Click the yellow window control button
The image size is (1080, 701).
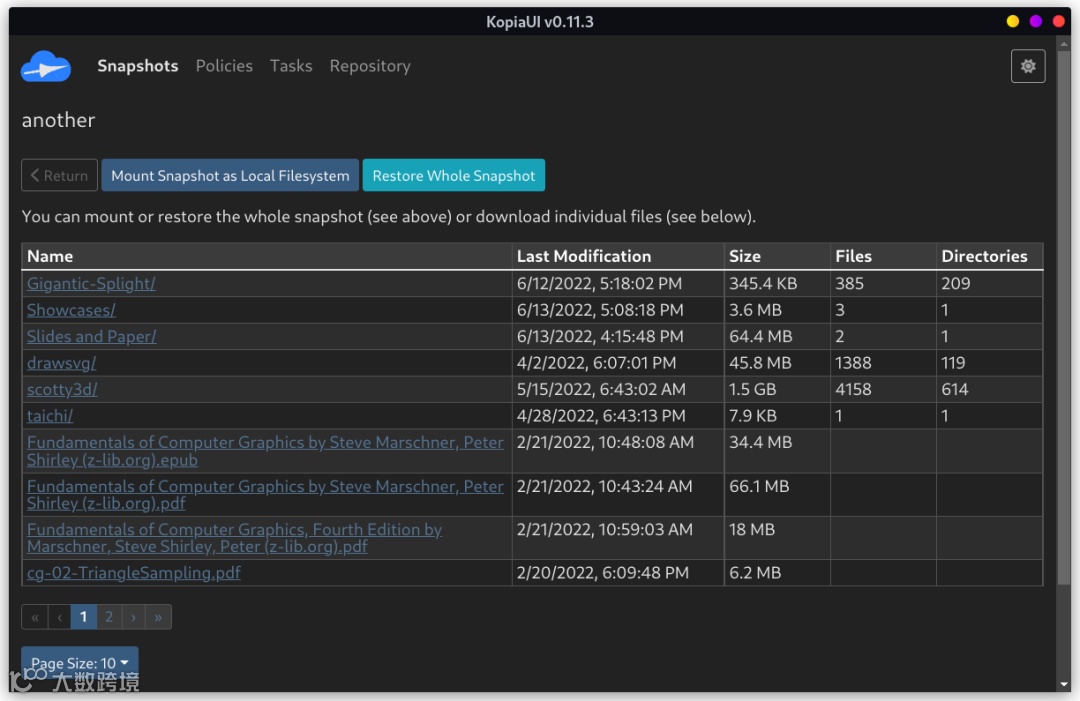[1013, 21]
